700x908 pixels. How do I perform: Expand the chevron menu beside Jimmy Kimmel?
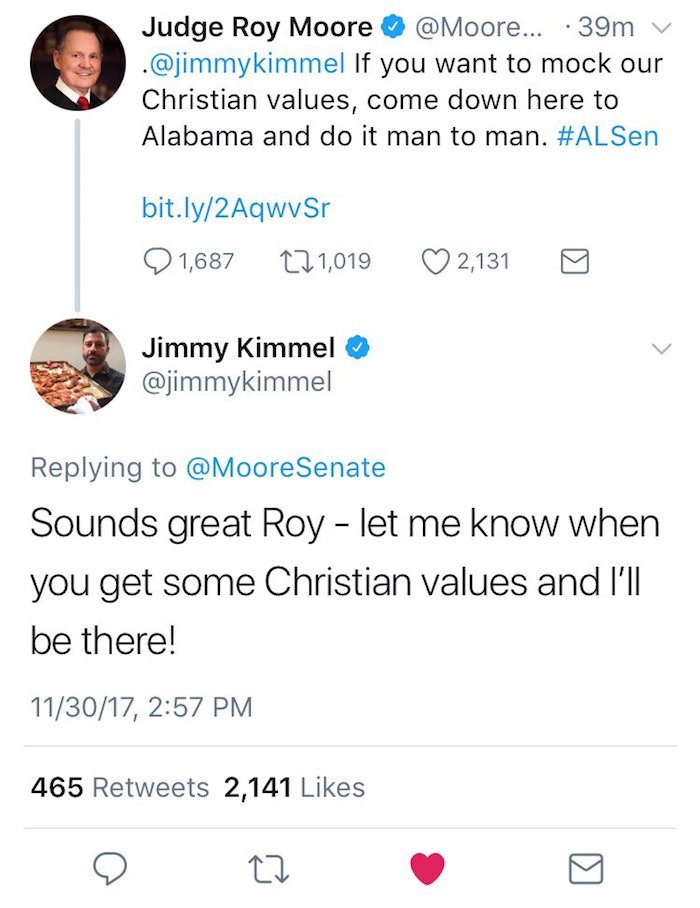pyautogui.click(x=661, y=348)
